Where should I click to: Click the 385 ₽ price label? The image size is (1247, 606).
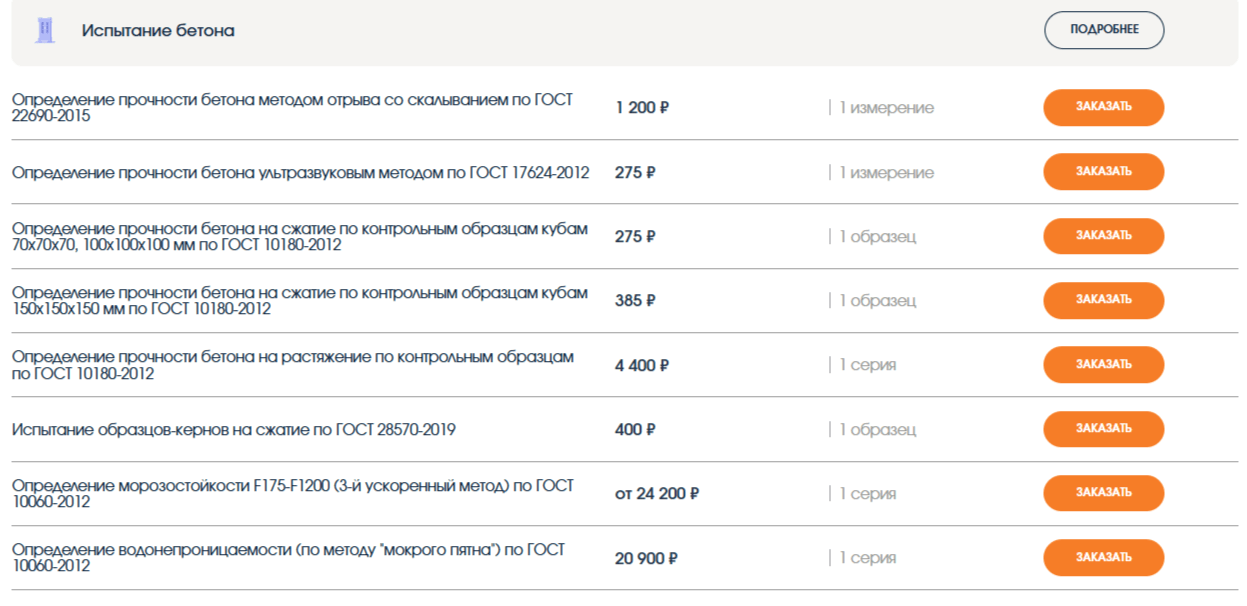pyautogui.click(x=635, y=301)
